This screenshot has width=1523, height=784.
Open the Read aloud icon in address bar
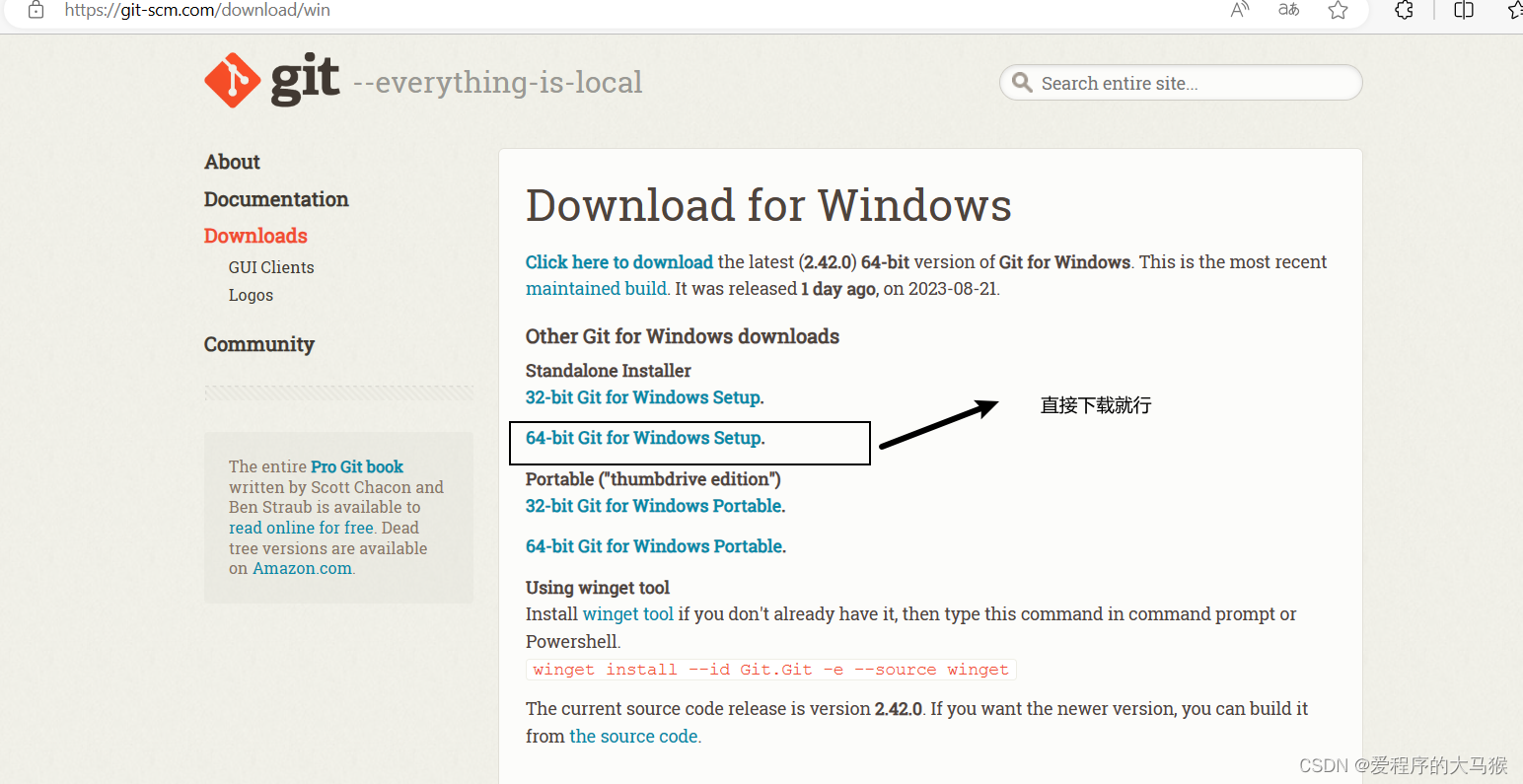1240,10
